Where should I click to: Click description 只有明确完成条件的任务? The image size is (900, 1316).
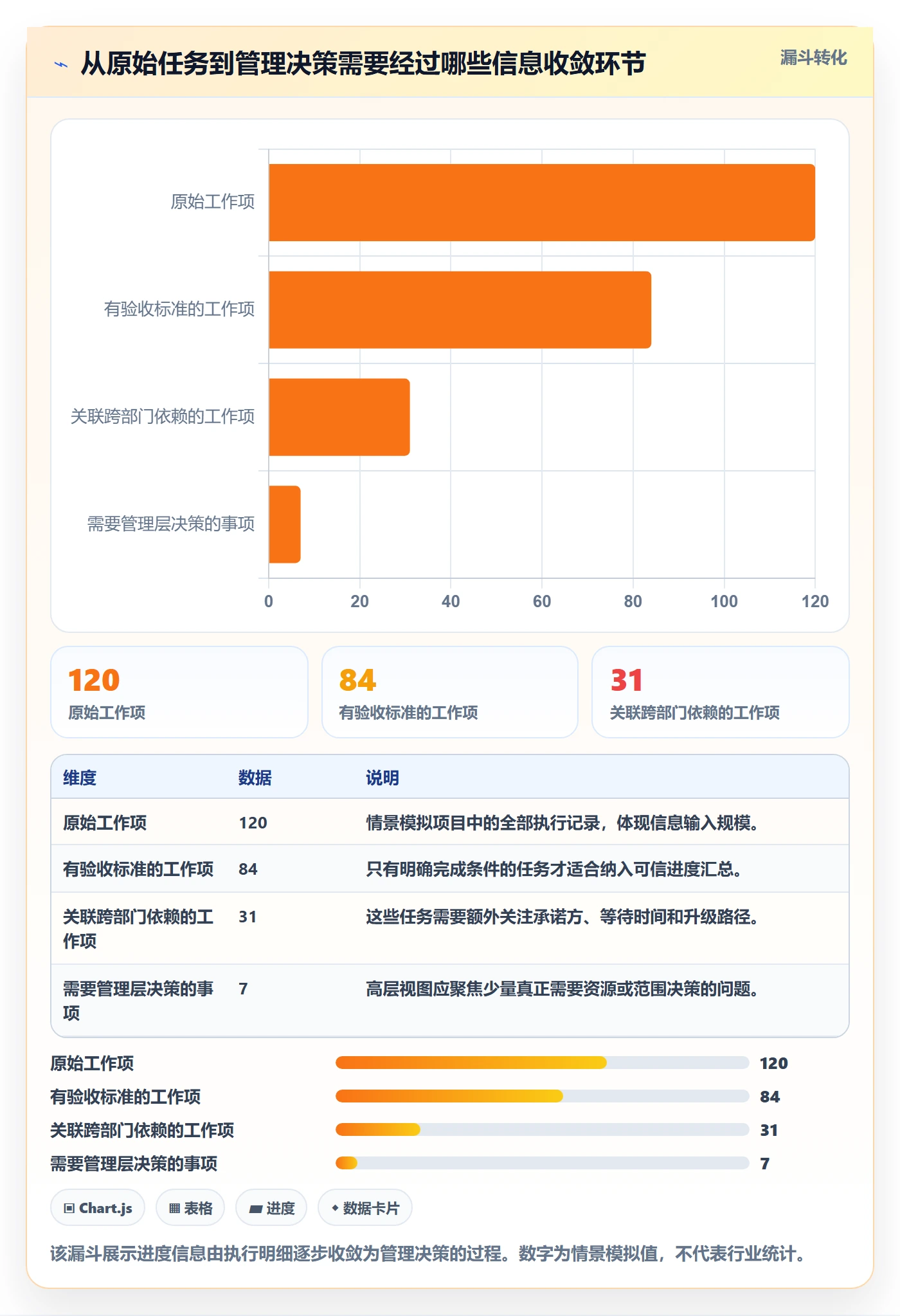click(x=555, y=869)
